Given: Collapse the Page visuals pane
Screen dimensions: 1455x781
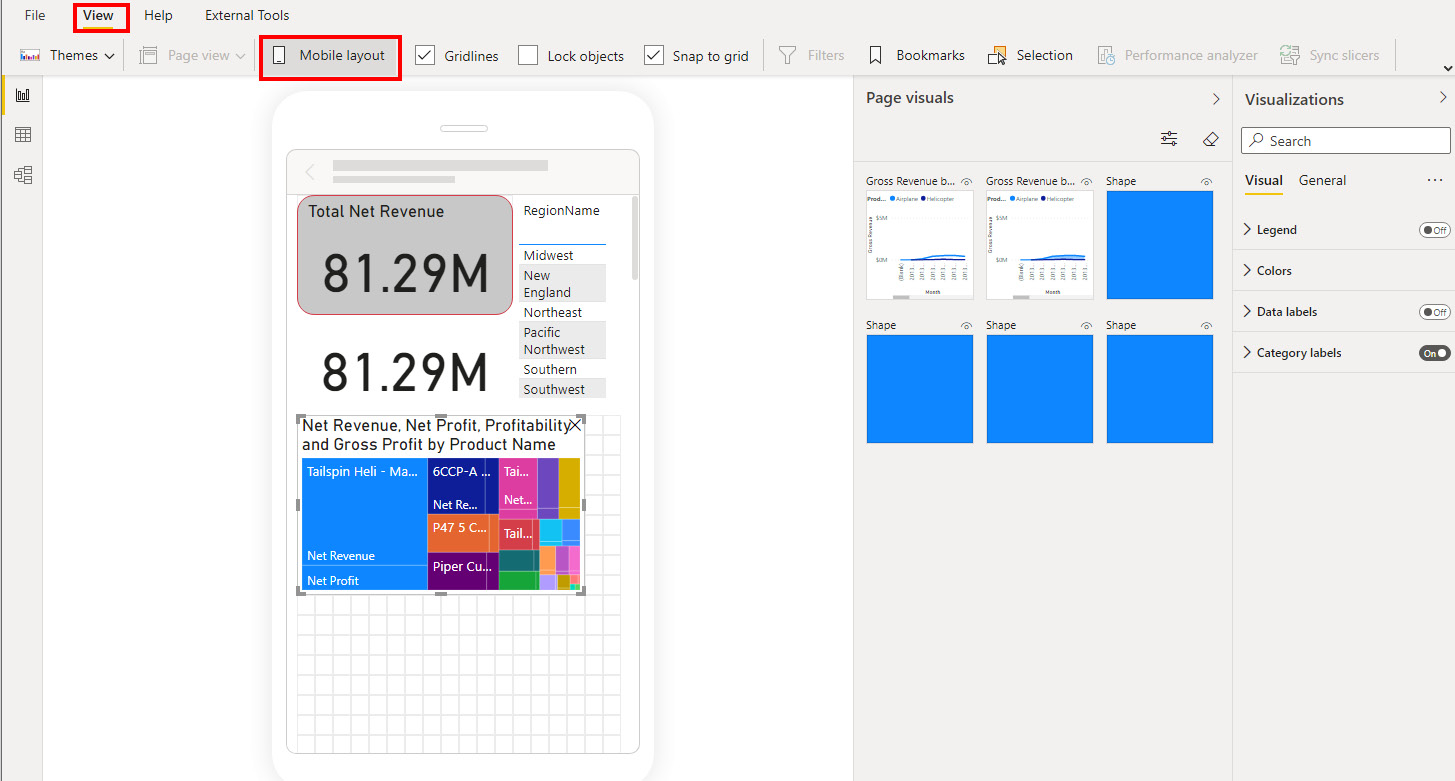Looking at the screenshot, I should pos(1216,99).
